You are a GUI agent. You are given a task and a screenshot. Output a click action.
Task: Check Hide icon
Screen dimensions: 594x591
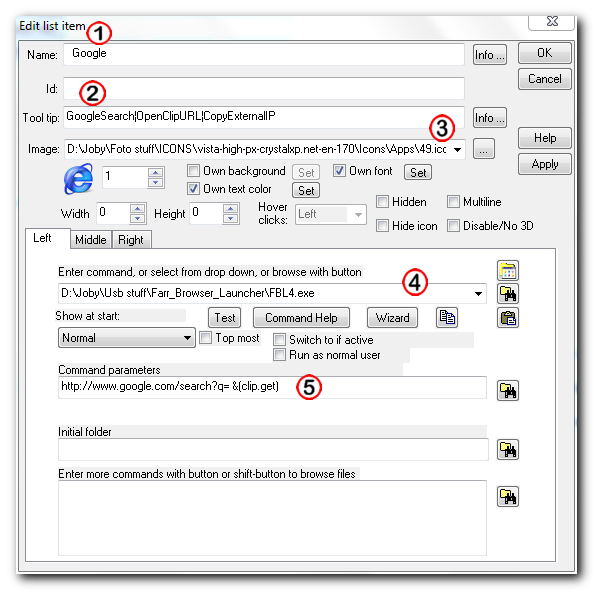(x=382, y=226)
